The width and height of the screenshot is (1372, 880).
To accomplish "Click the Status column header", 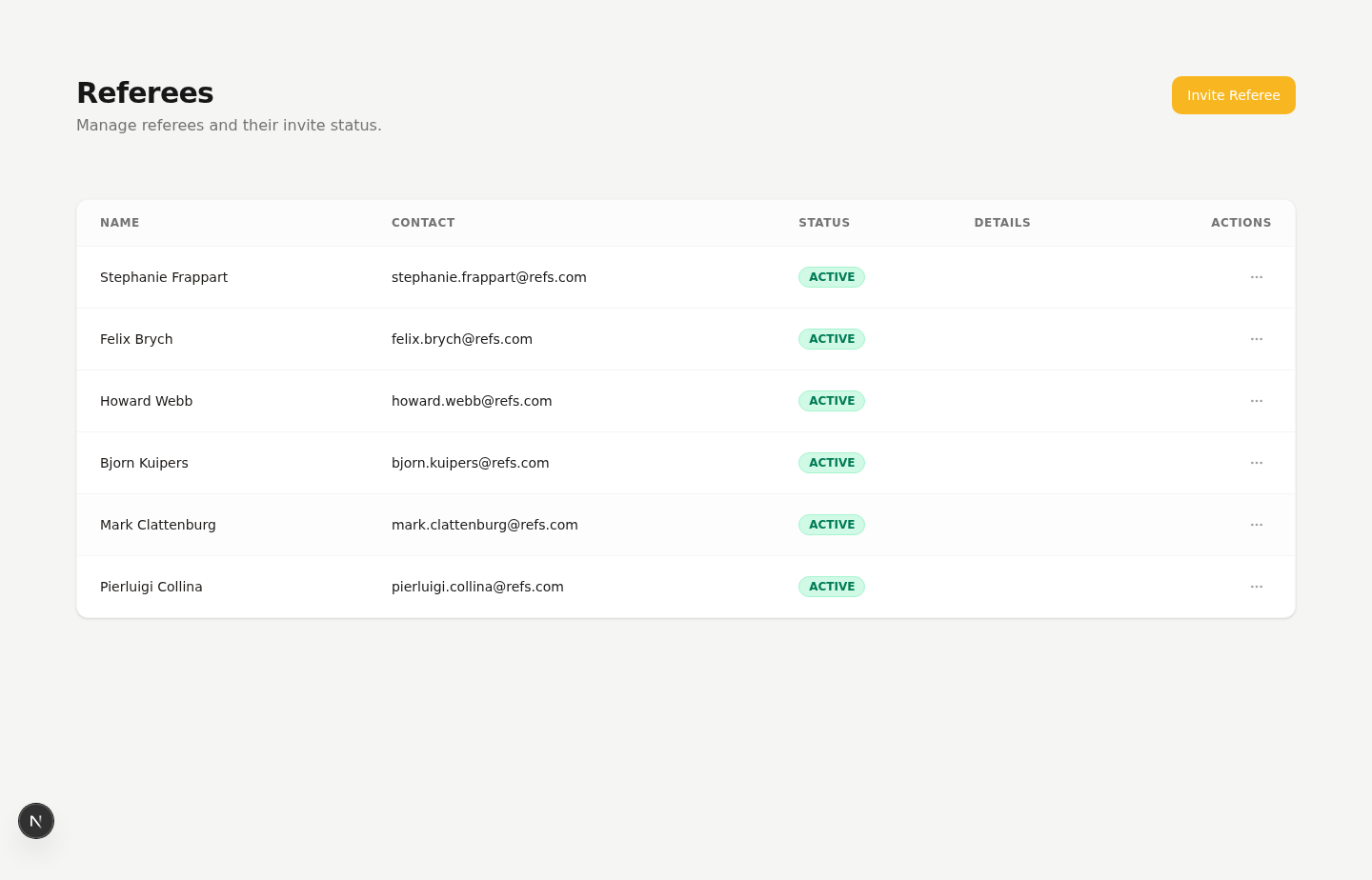I will point(824,223).
